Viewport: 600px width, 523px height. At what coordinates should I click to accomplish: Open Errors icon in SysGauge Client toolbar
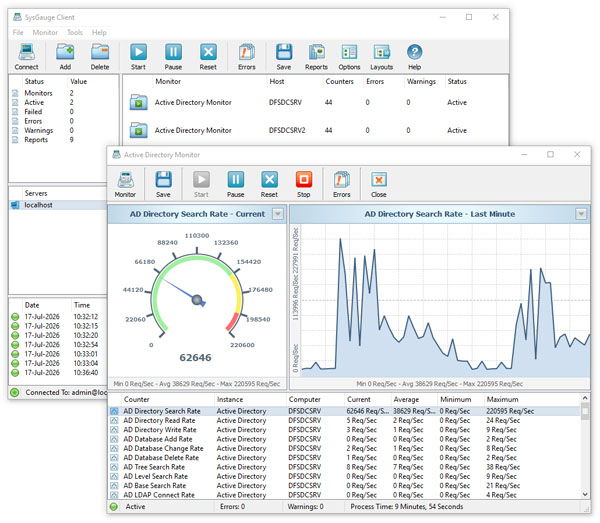[247, 52]
